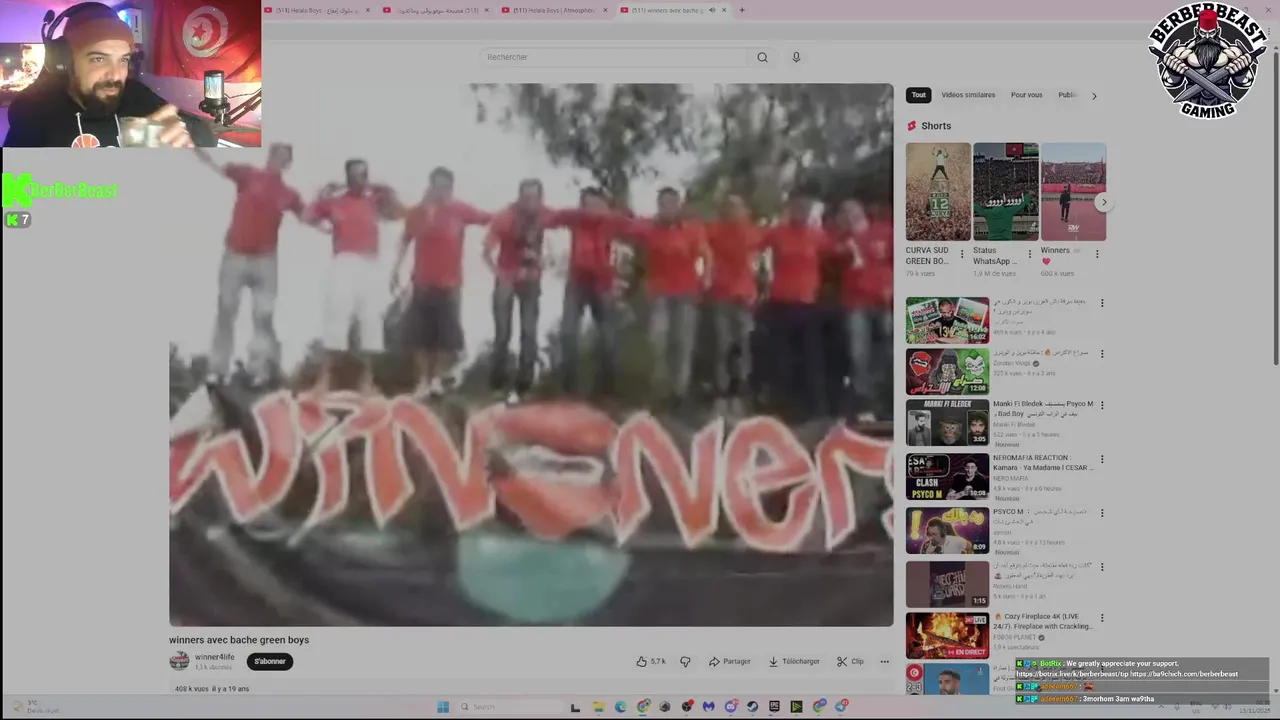The width and height of the screenshot is (1280, 720).
Task: Open NEROMAFIA REACTION Kamaro thumbnail
Action: tap(947, 477)
